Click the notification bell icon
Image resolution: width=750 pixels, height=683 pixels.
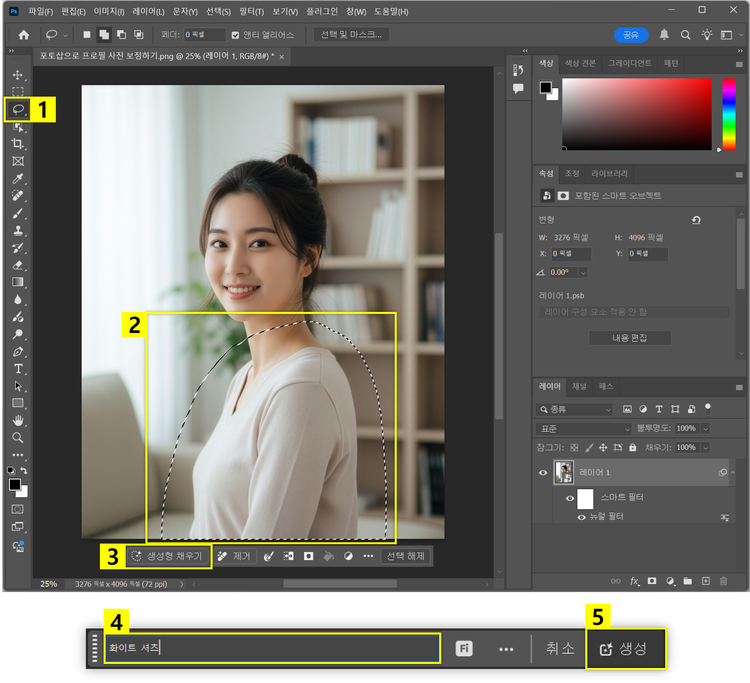(x=664, y=35)
